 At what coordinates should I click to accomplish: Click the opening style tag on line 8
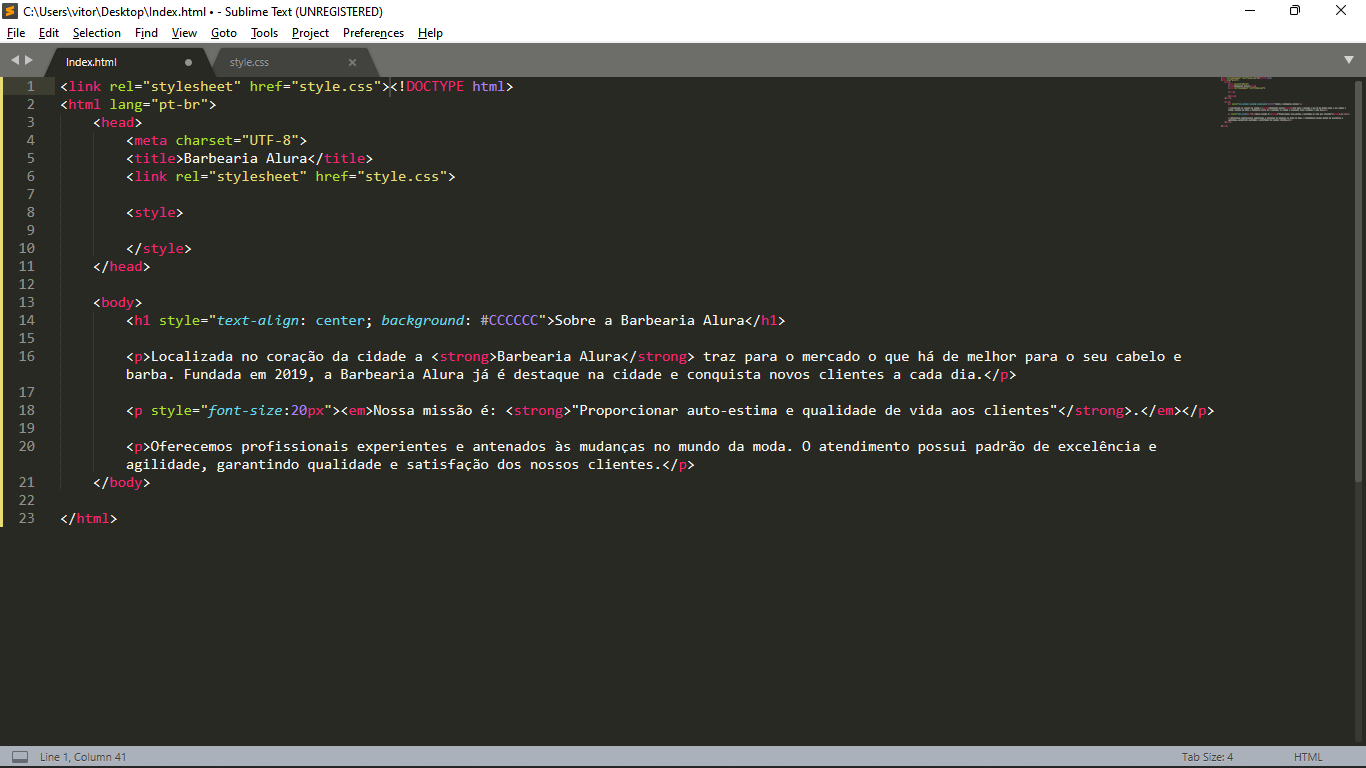(x=155, y=212)
